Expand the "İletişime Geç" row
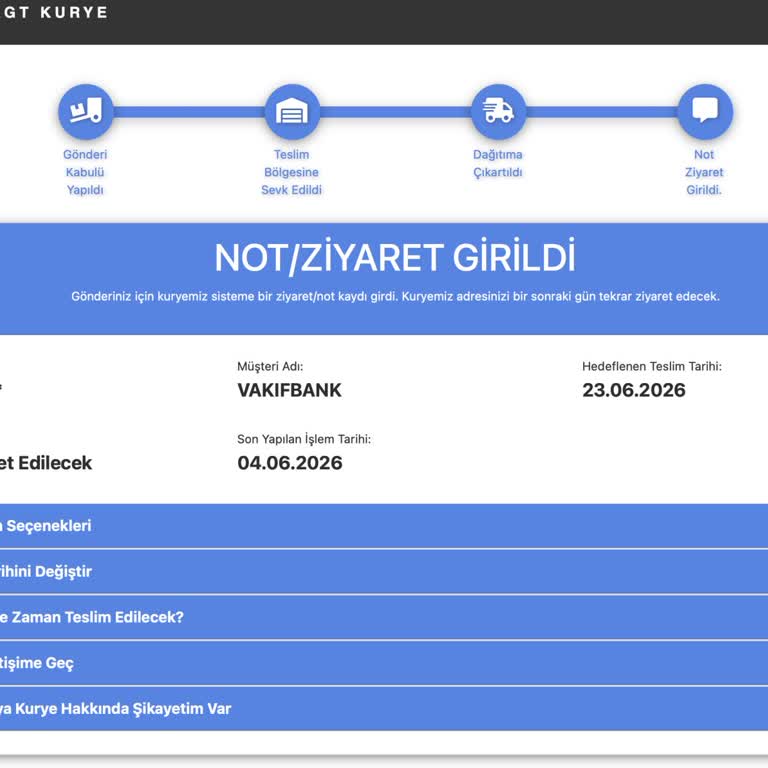The width and height of the screenshot is (768, 768). coord(384,663)
